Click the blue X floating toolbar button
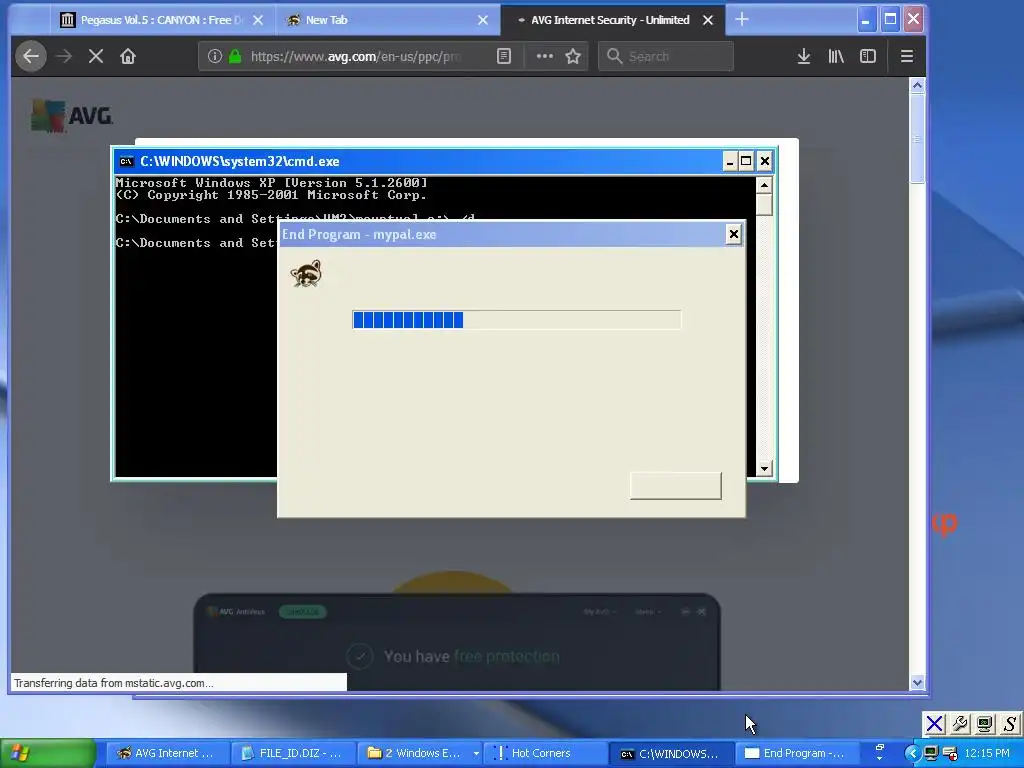1024x768 pixels. [x=935, y=724]
